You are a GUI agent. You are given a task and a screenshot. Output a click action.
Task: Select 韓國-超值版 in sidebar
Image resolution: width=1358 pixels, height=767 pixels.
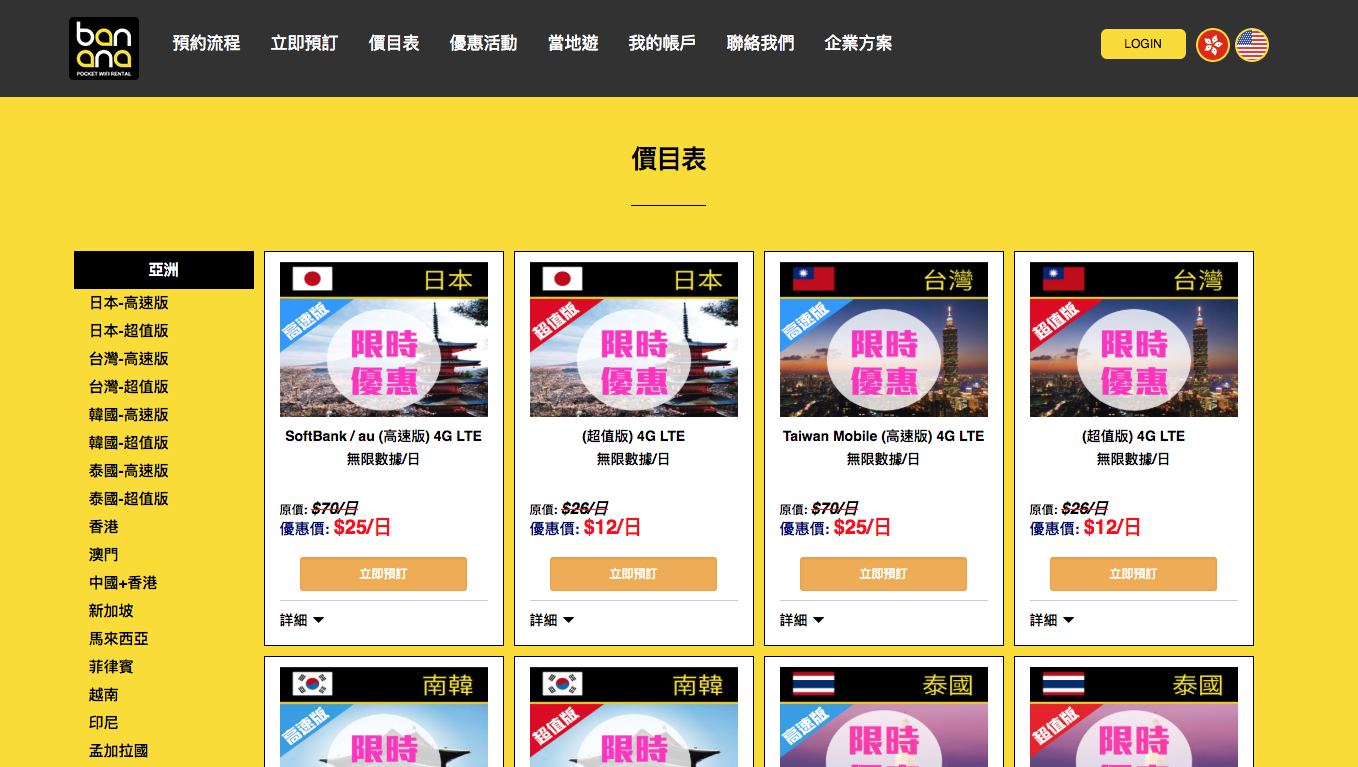(129, 443)
